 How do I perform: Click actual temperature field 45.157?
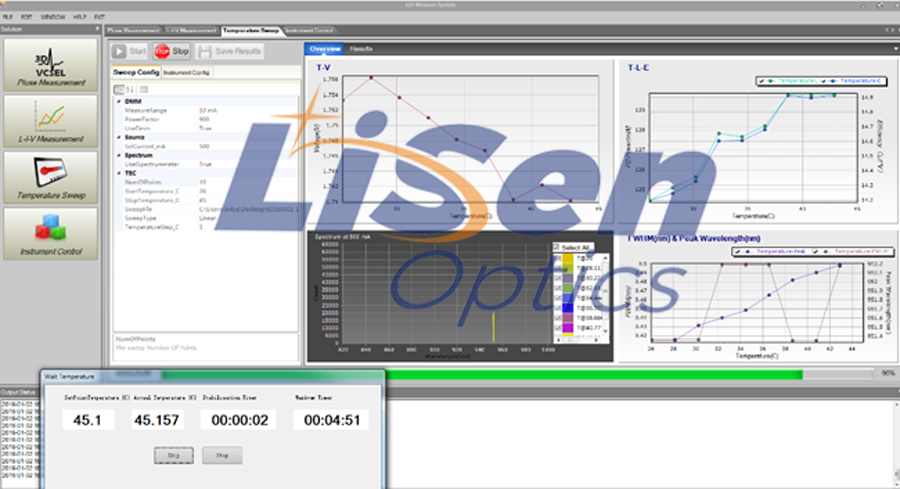(157, 420)
